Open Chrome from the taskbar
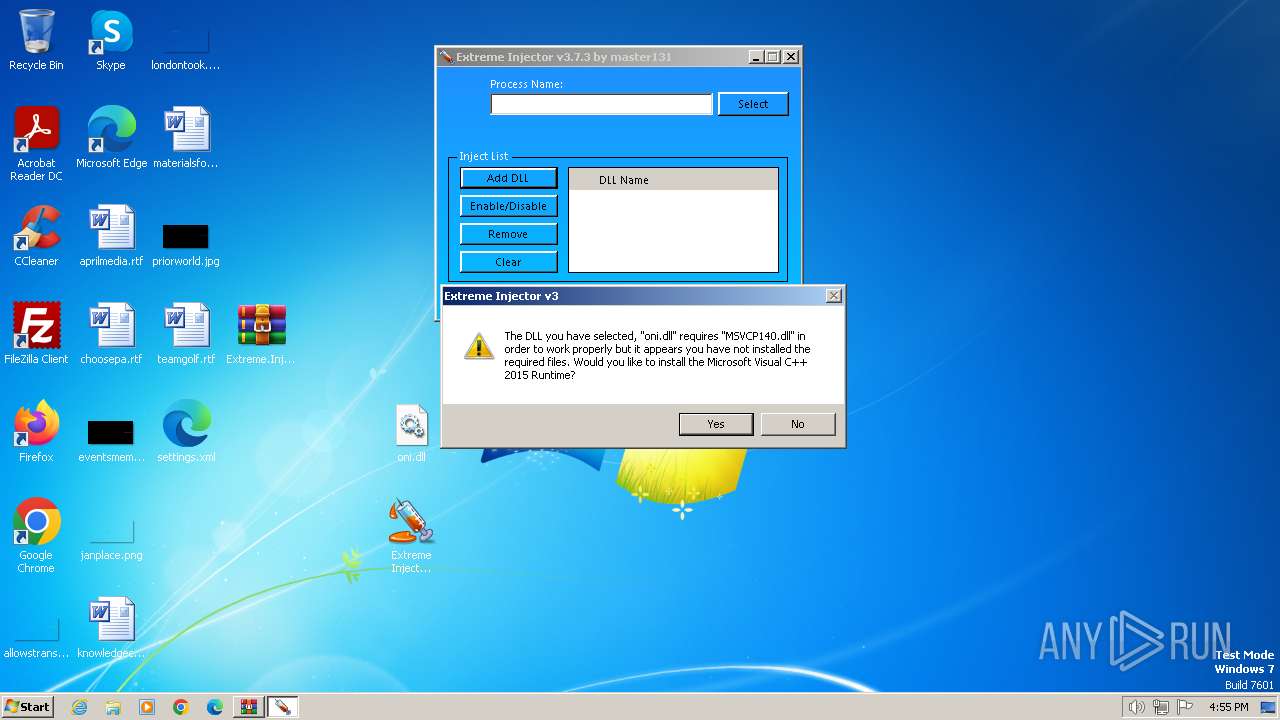The width and height of the screenshot is (1280, 720). pos(181,707)
